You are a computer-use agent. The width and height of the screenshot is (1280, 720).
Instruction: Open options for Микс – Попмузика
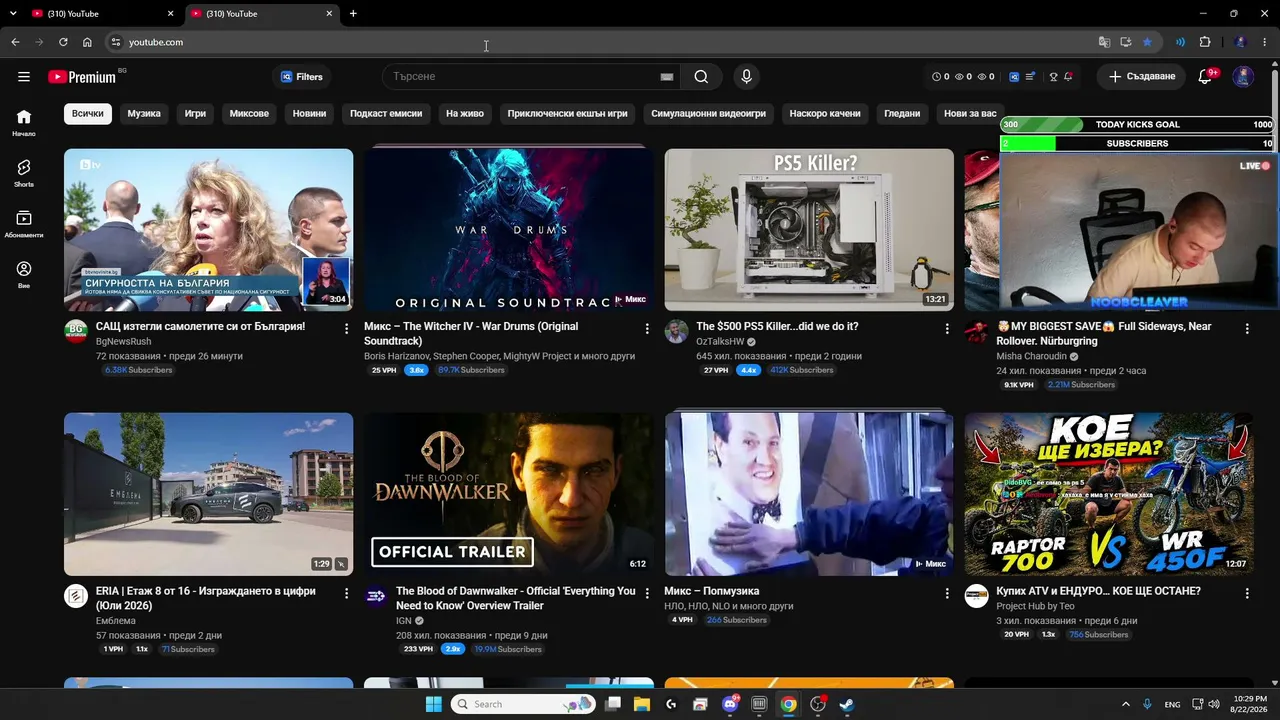click(947, 593)
